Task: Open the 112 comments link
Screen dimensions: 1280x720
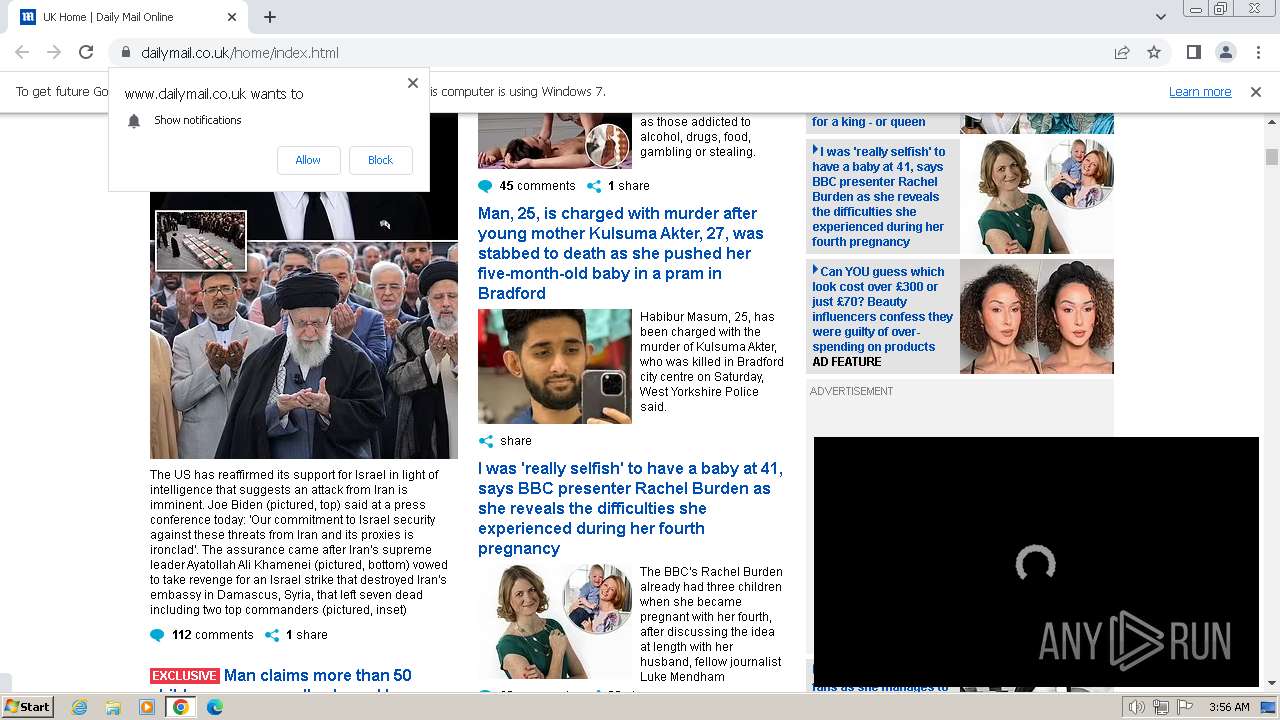Action: [212, 635]
